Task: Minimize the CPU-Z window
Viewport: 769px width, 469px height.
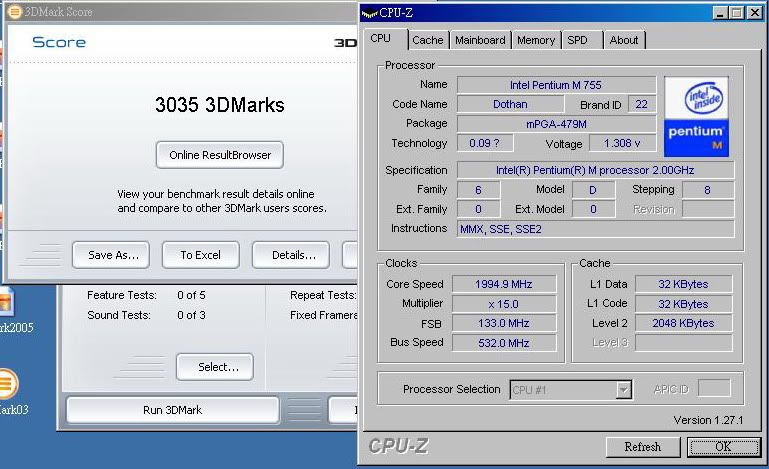Action: (720, 13)
